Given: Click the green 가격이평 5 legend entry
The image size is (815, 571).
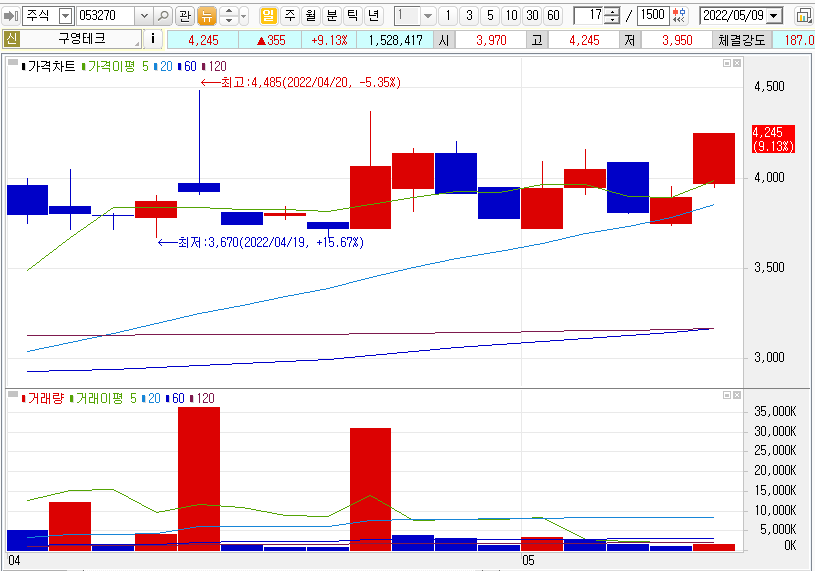Looking at the screenshot, I should (x=115, y=67).
